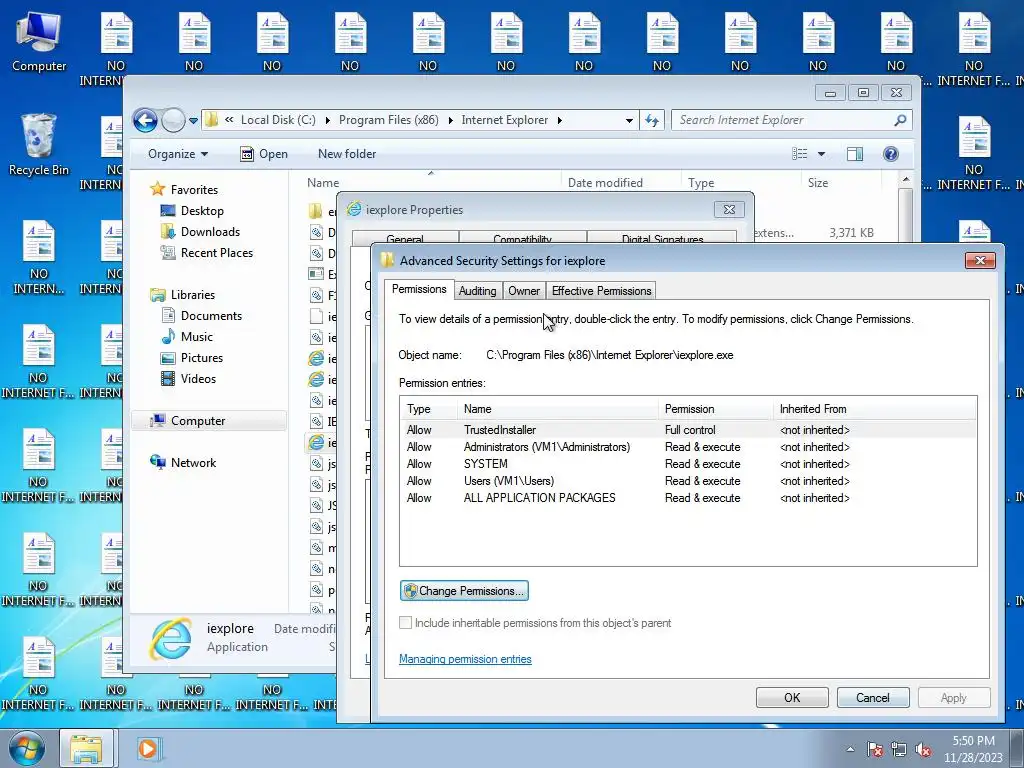Select Computer in the navigation pane

(x=209, y=421)
